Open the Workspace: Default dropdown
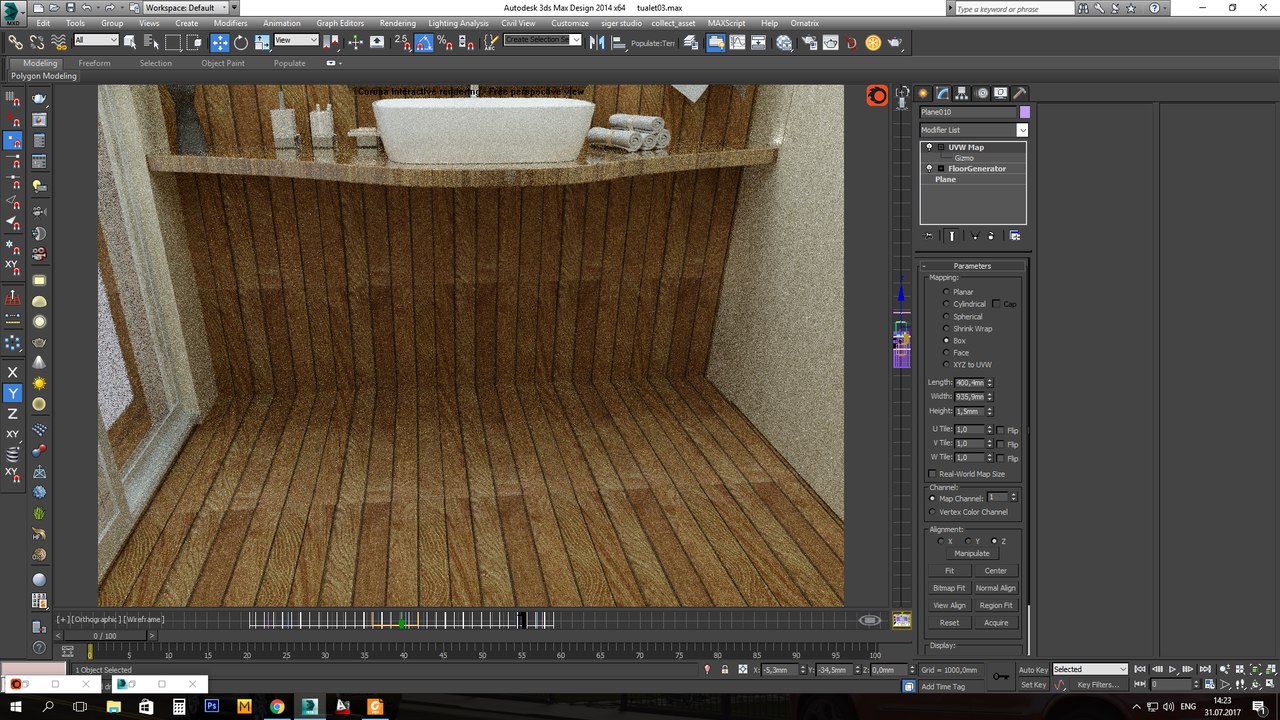Screen dimensions: 1280x720 point(184,8)
